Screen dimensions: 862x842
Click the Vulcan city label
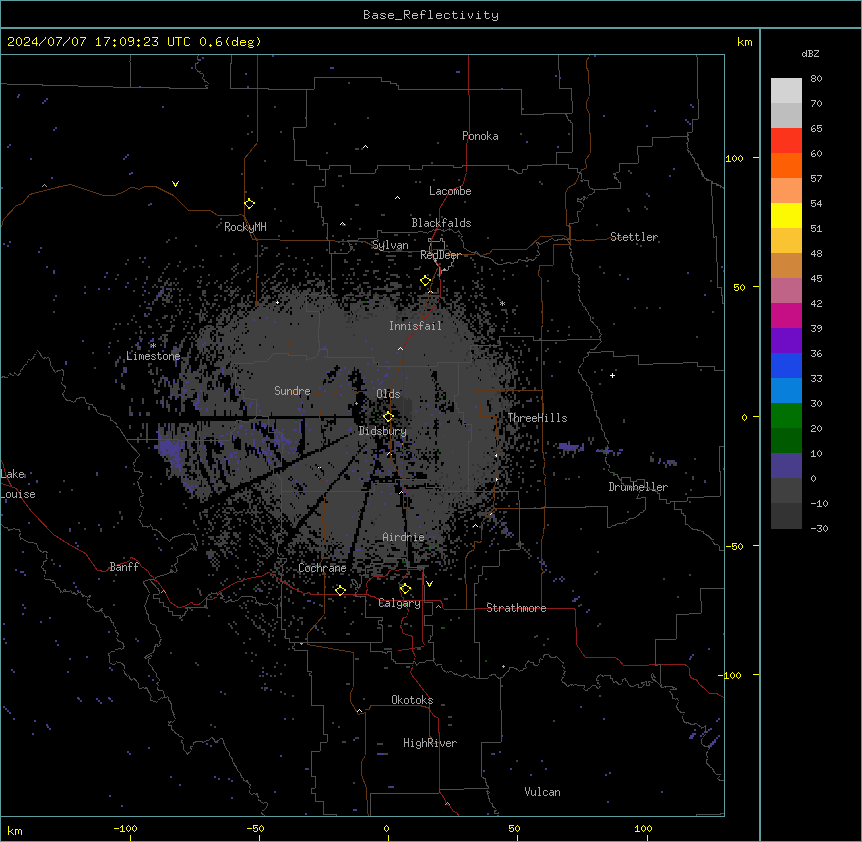tap(543, 792)
